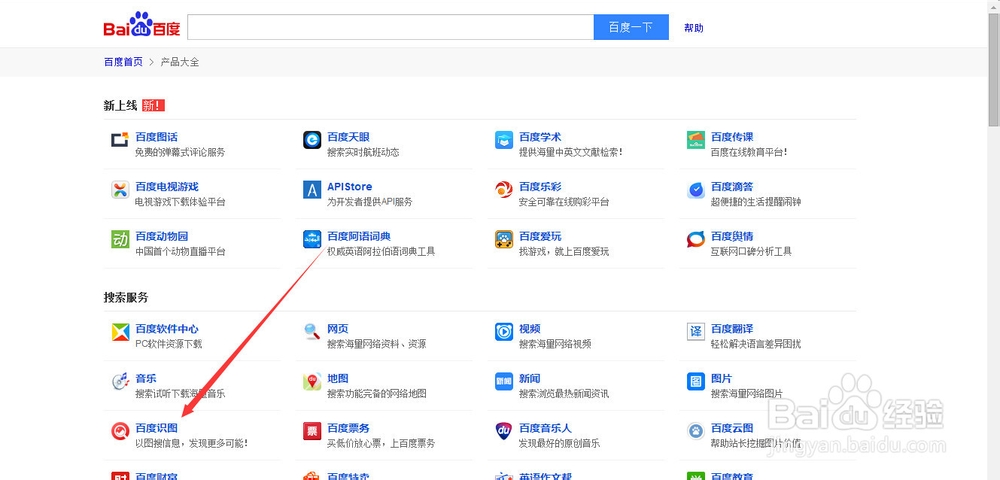
Task: Click the 提供海量中英文文献检索！ description
Action: click(x=571, y=152)
